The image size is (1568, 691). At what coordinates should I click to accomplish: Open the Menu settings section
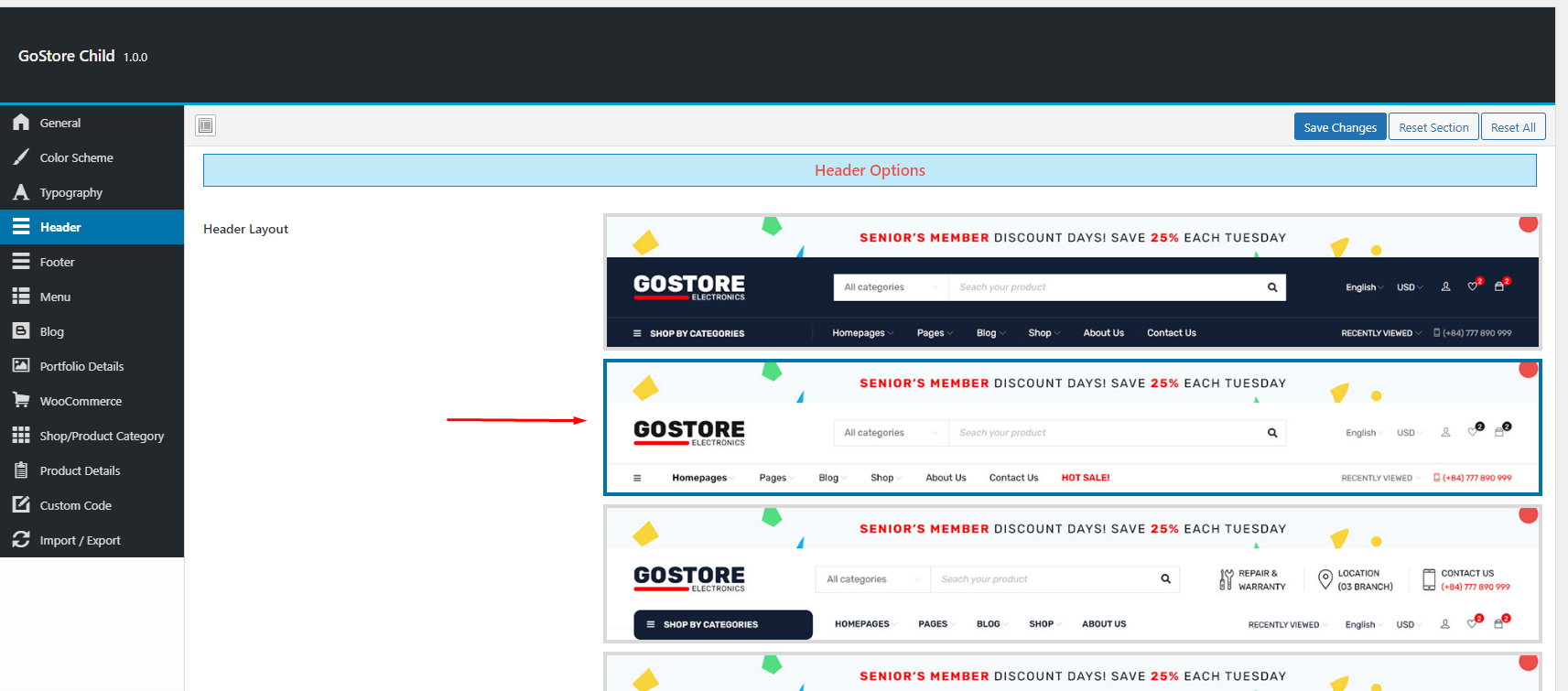click(x=55, y=297)
